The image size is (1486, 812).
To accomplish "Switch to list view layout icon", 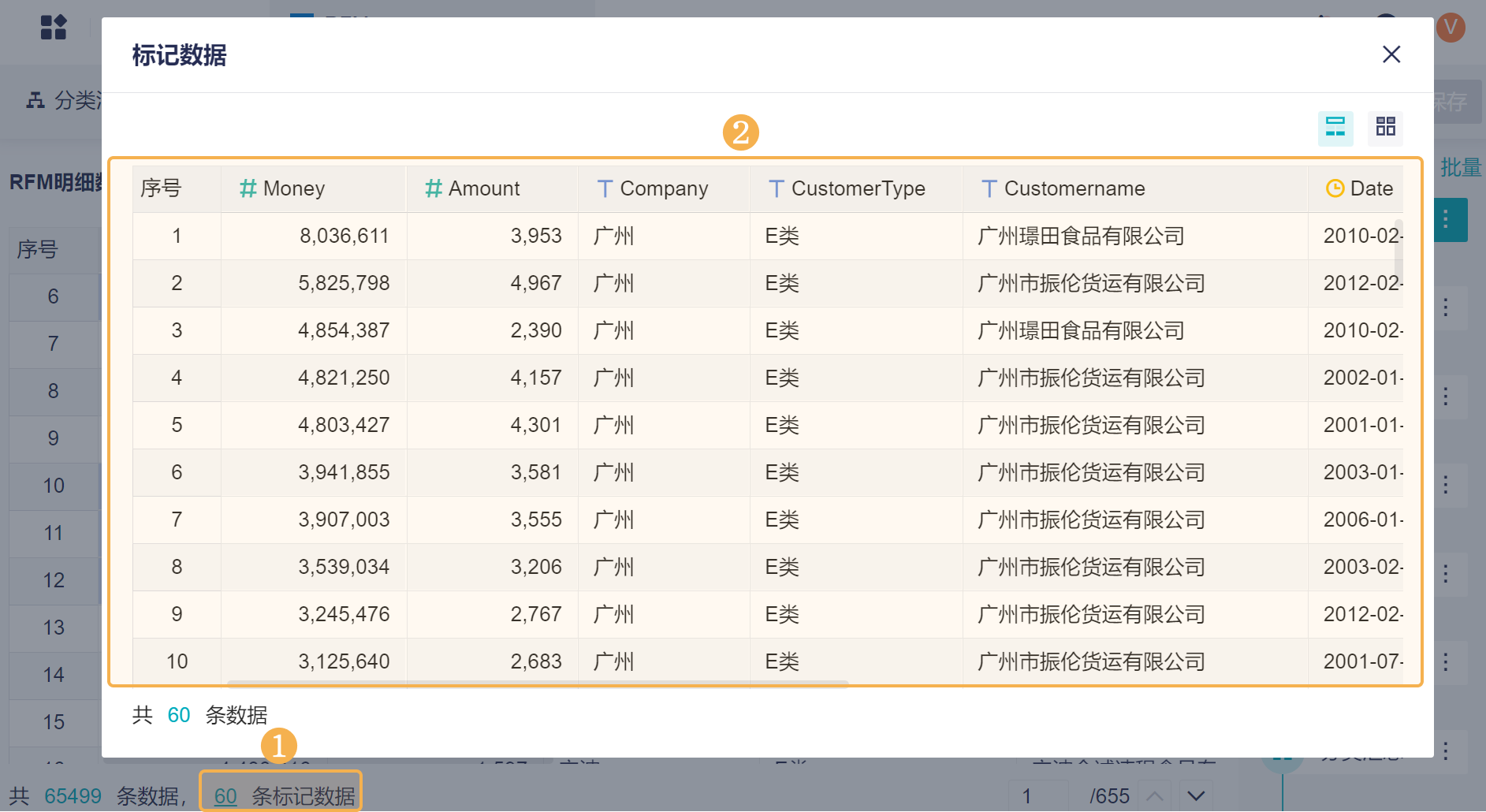I will (1335, 128).
